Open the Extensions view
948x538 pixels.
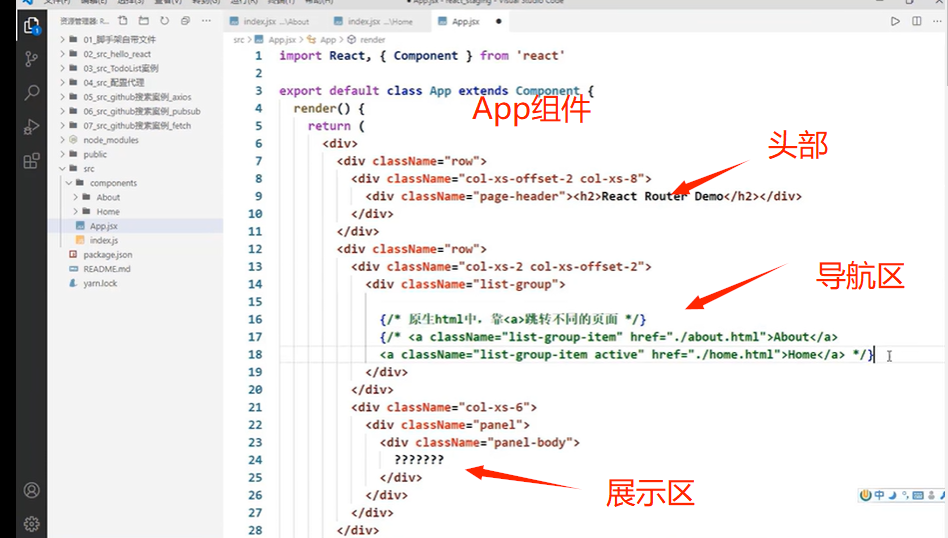tap(31, 161)
